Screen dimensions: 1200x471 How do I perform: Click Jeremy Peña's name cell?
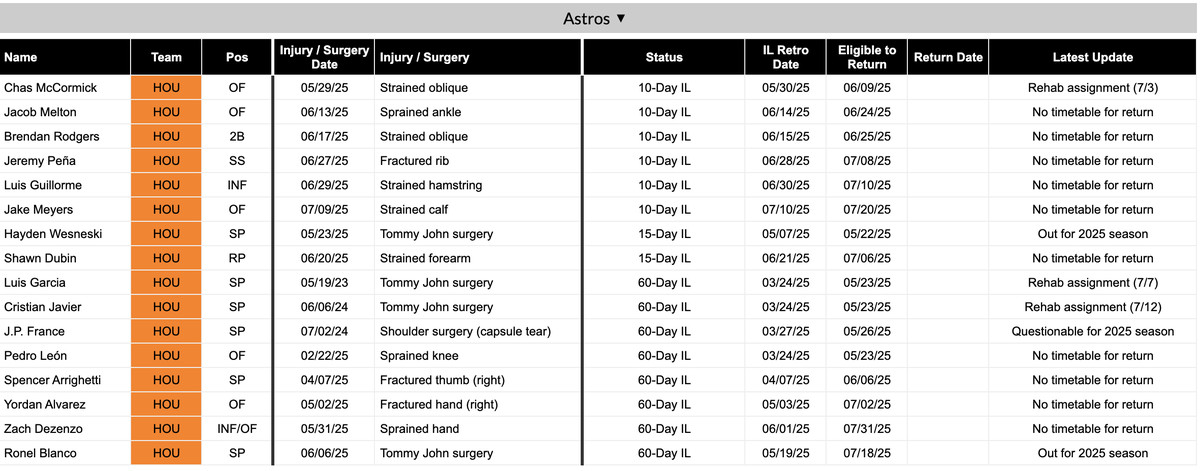coord(40,161)
